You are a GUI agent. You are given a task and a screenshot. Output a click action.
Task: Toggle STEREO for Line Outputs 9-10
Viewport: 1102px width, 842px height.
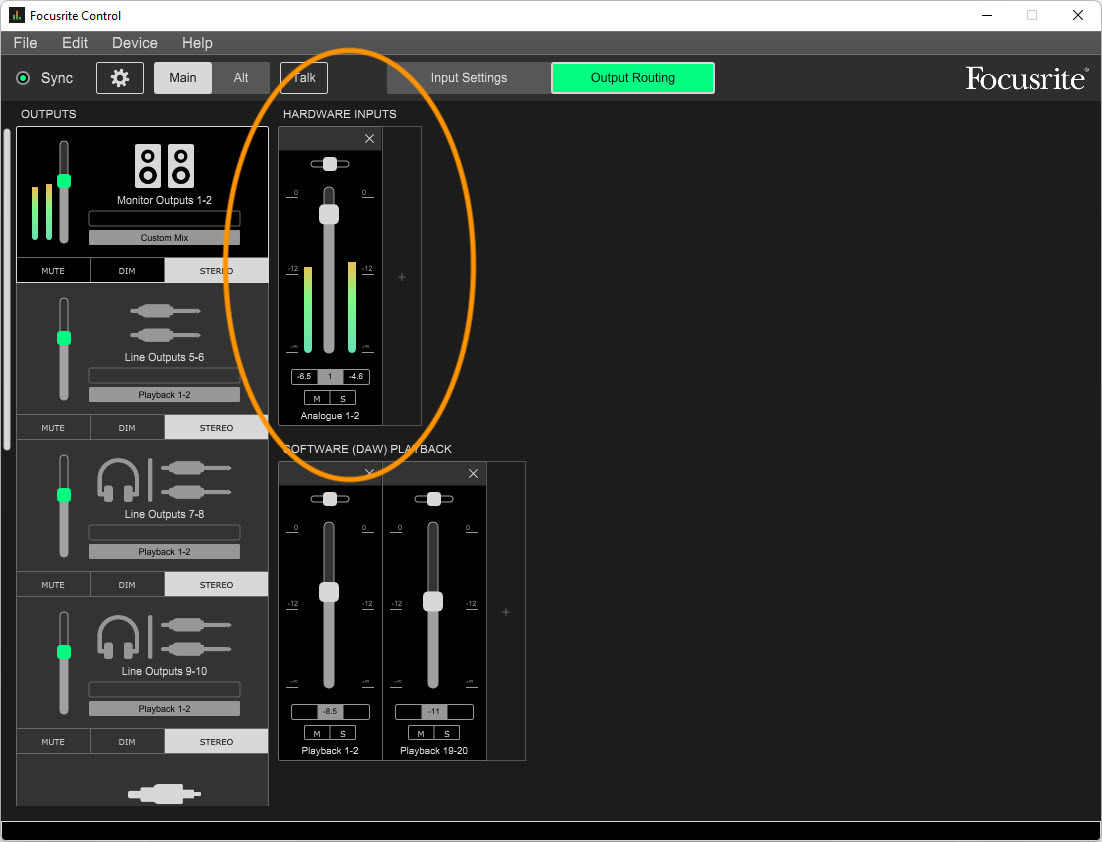216,741
